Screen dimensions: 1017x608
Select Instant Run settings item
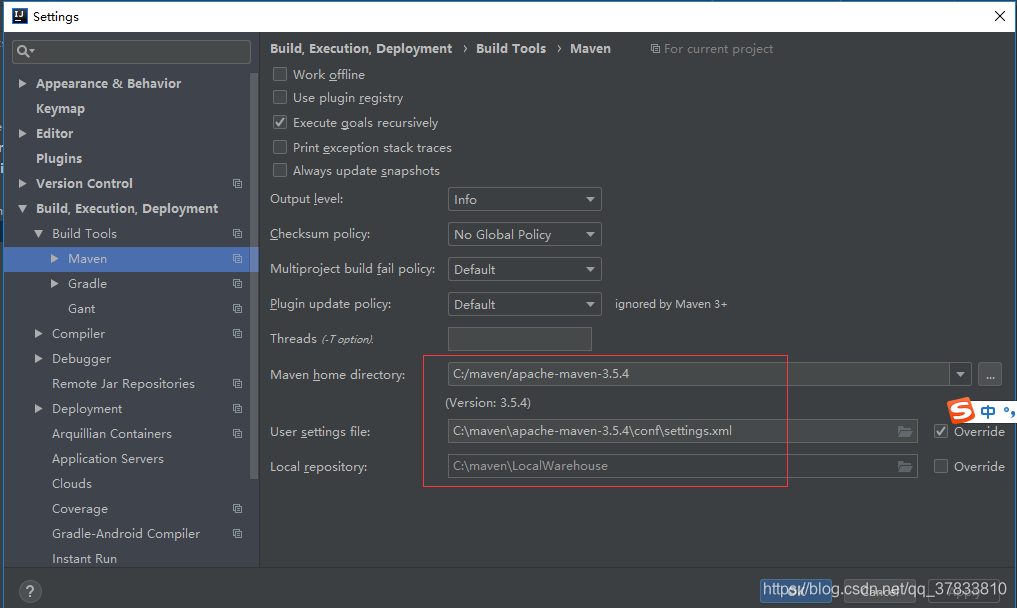(84, 559)
